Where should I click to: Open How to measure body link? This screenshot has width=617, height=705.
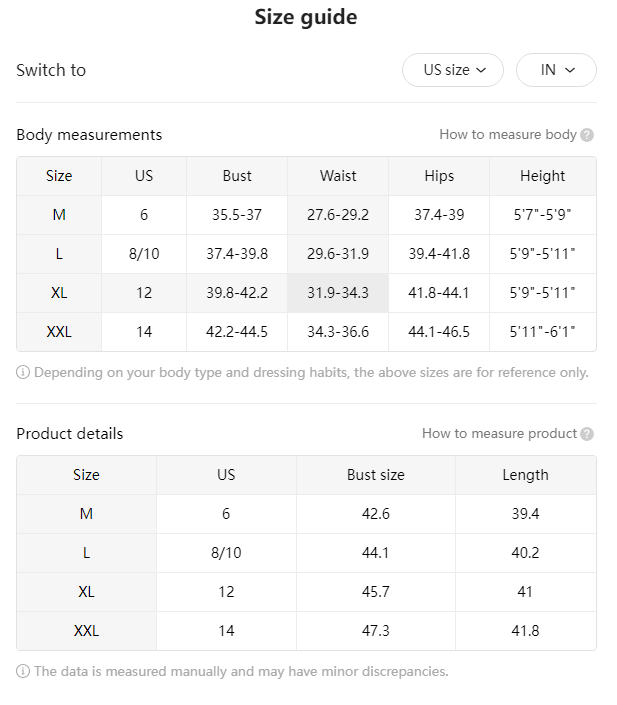(508, 134)
